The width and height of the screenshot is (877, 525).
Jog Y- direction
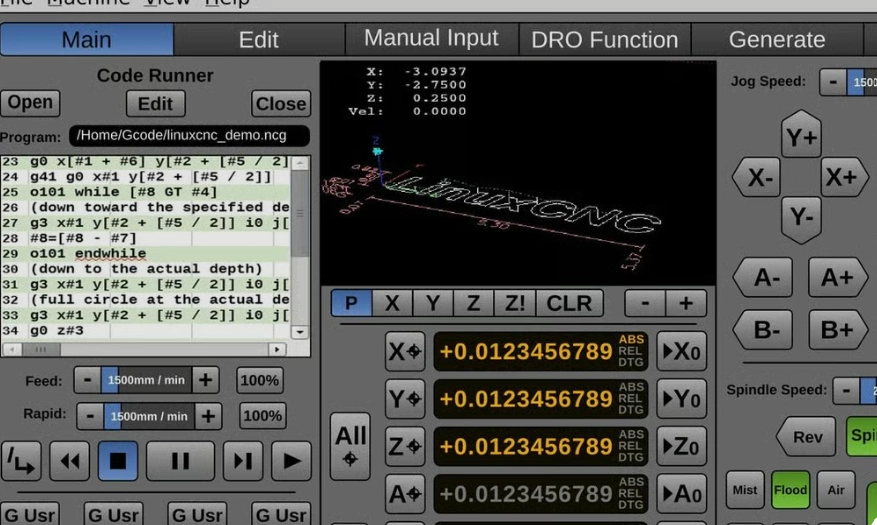(x=801, y=220)
